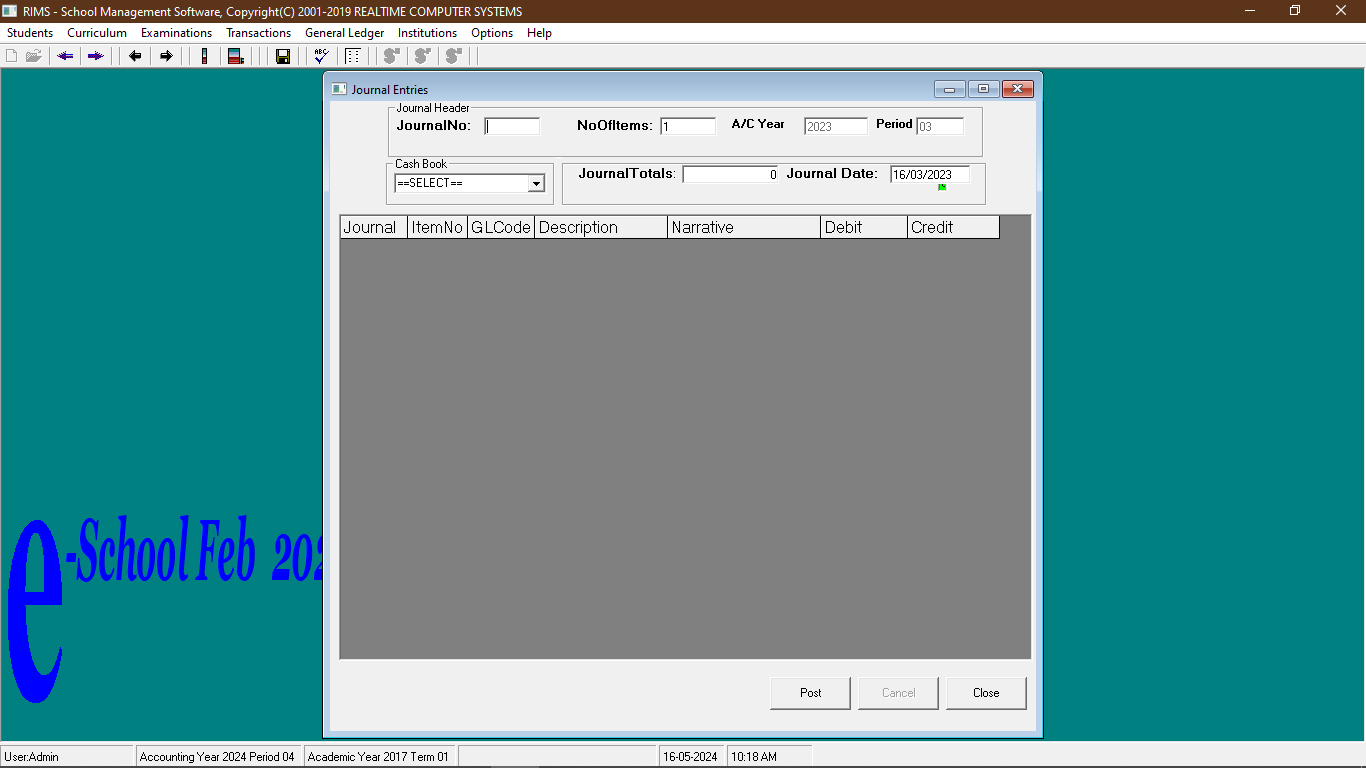1366x768 pixels.
Task: Click the new blank document toolbar icon
Action: click(12, 56)
